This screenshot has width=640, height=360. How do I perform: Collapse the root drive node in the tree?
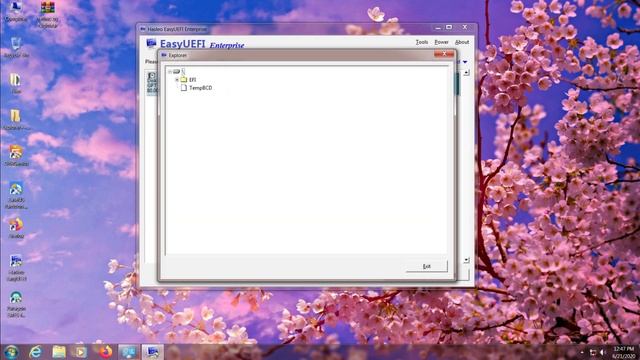pos(170,71)
